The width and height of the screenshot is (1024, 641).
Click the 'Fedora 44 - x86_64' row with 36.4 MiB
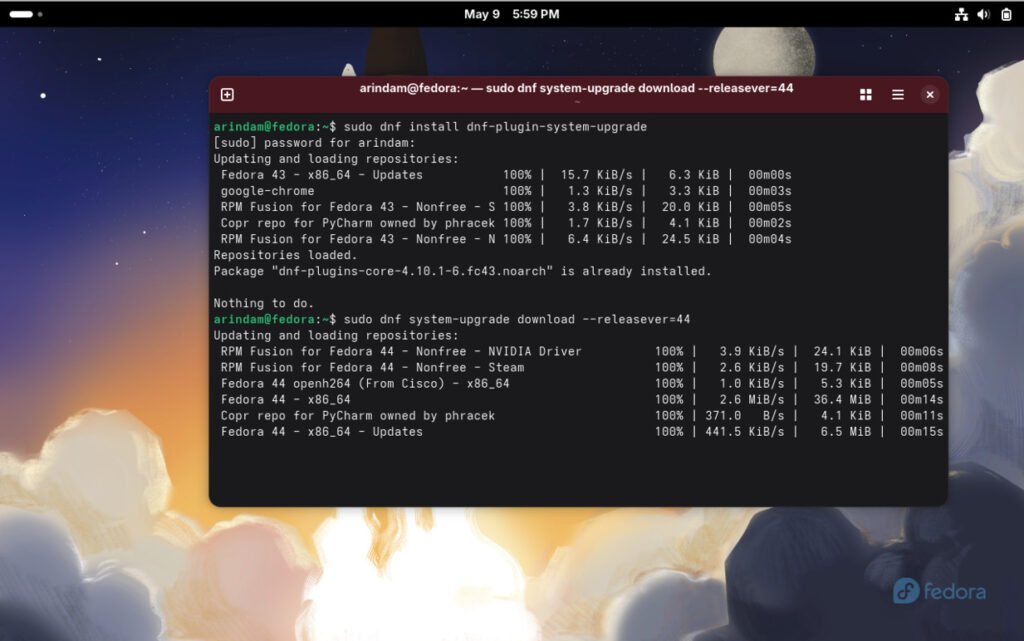tap(581, 399)
